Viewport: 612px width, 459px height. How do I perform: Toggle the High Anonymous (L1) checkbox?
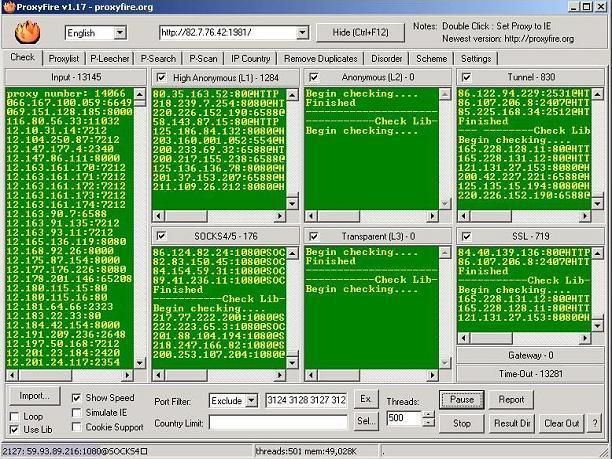161,77
